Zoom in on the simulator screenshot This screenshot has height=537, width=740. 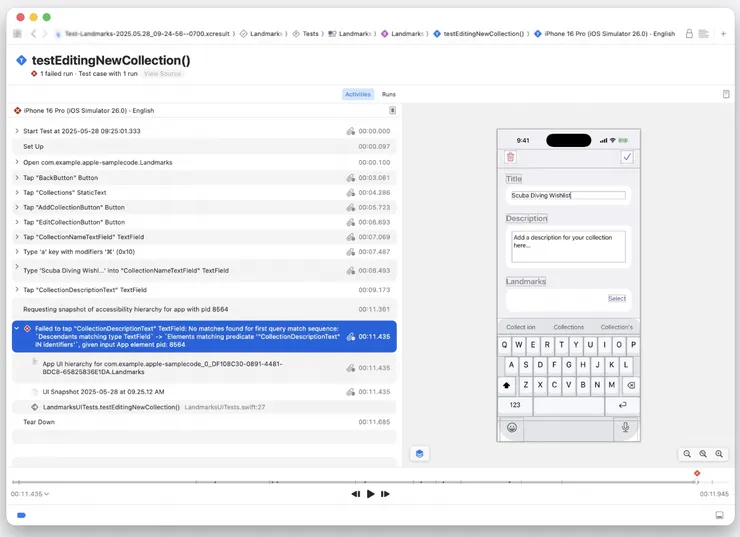click(719, 454)
